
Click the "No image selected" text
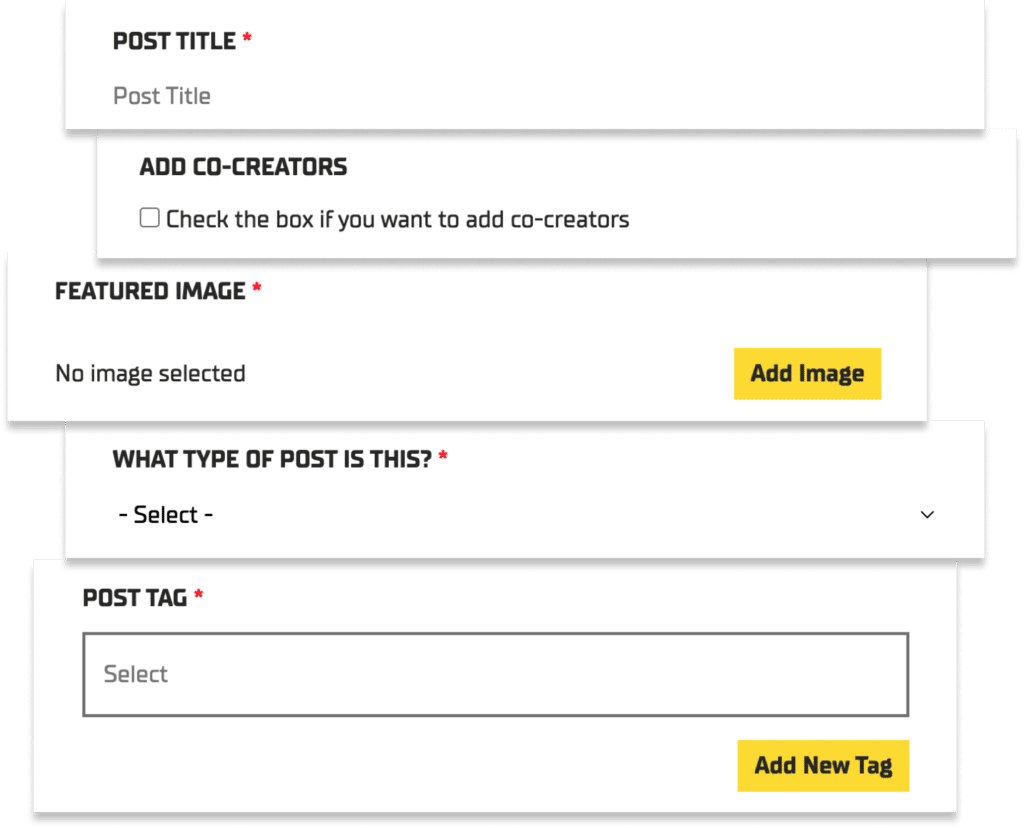tap(150, 374)
